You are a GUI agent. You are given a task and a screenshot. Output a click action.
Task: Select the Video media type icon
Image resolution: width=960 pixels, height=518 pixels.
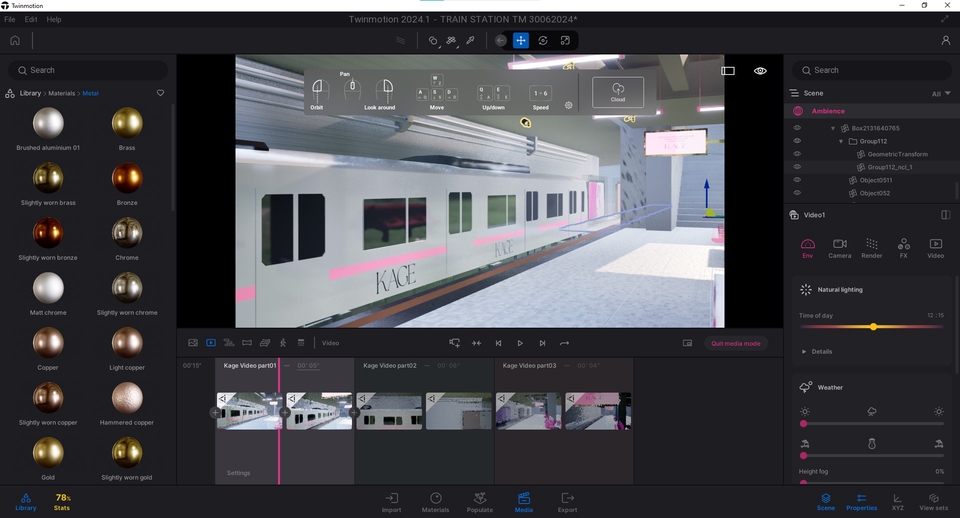pos(211,343)
